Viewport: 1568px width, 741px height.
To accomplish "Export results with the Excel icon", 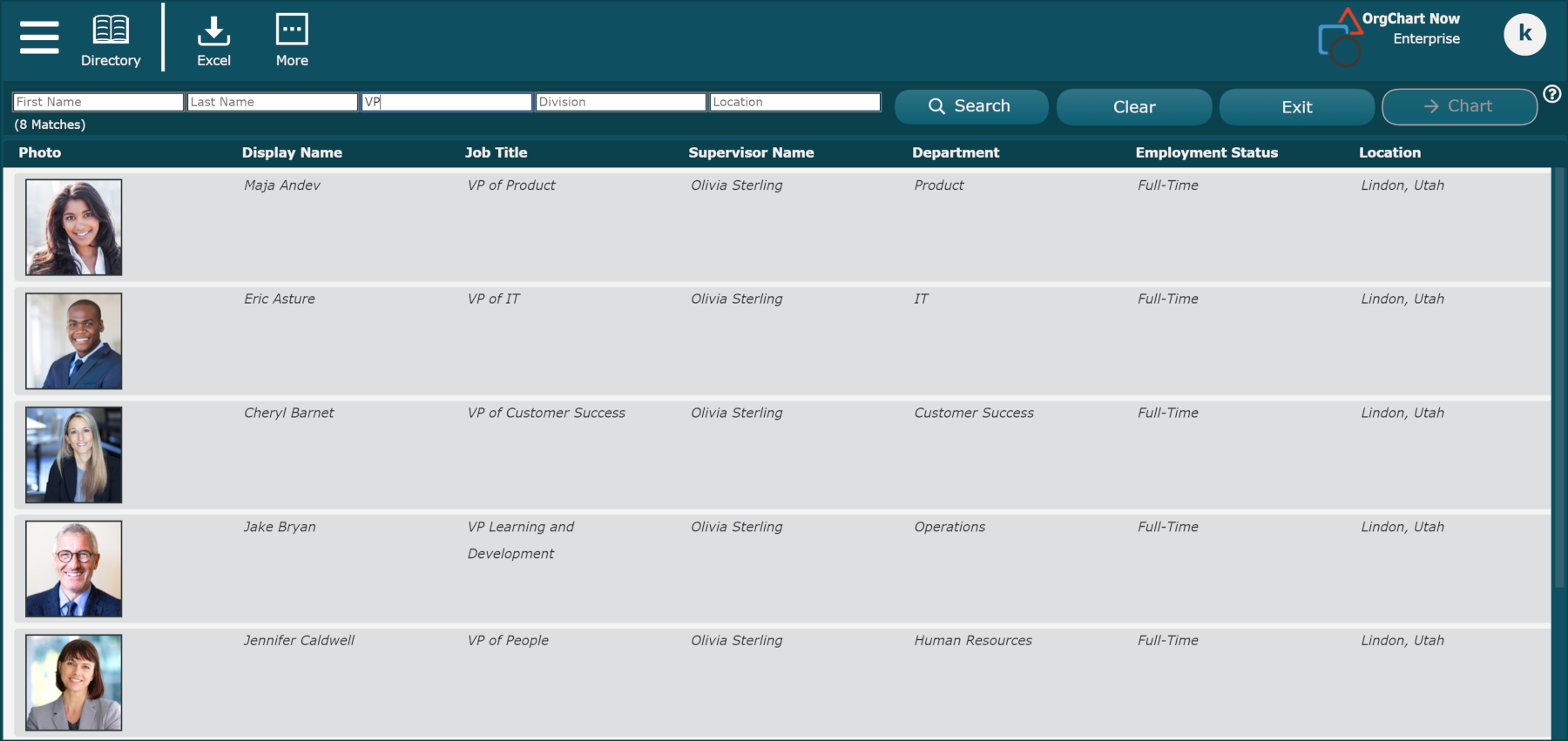I will (x=213, y=40).
